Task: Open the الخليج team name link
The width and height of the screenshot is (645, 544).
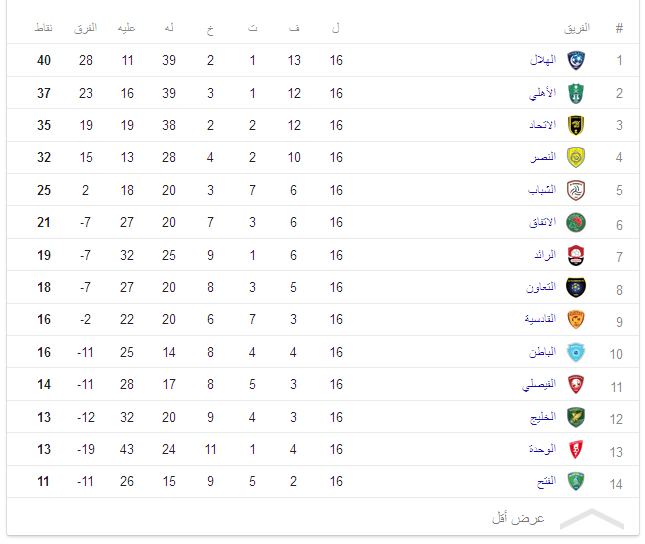Action: (543, 417)
